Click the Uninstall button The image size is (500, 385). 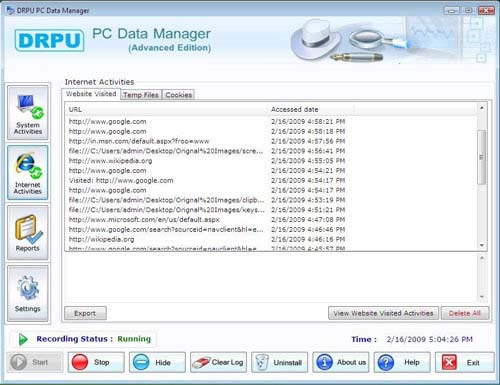pos(280,362)
